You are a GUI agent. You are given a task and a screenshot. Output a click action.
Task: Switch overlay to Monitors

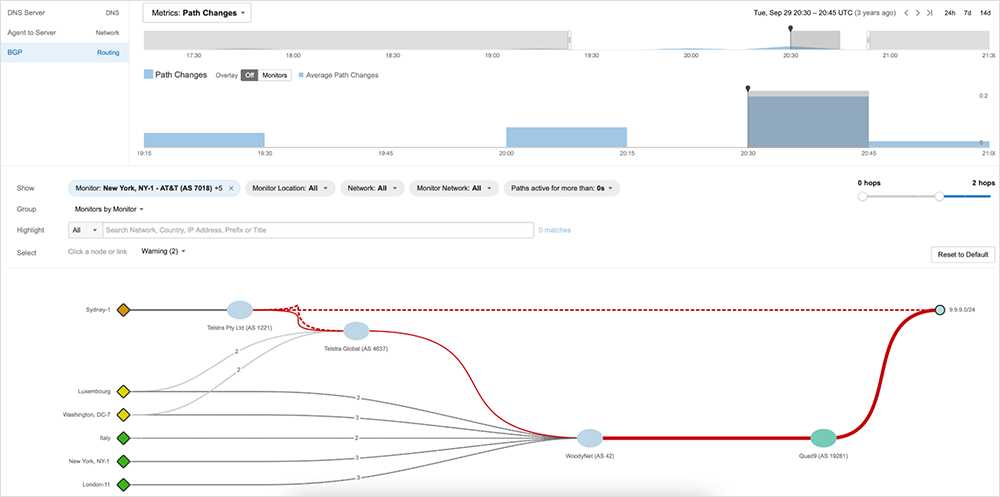pyautogui.click(x=274, y=75)
